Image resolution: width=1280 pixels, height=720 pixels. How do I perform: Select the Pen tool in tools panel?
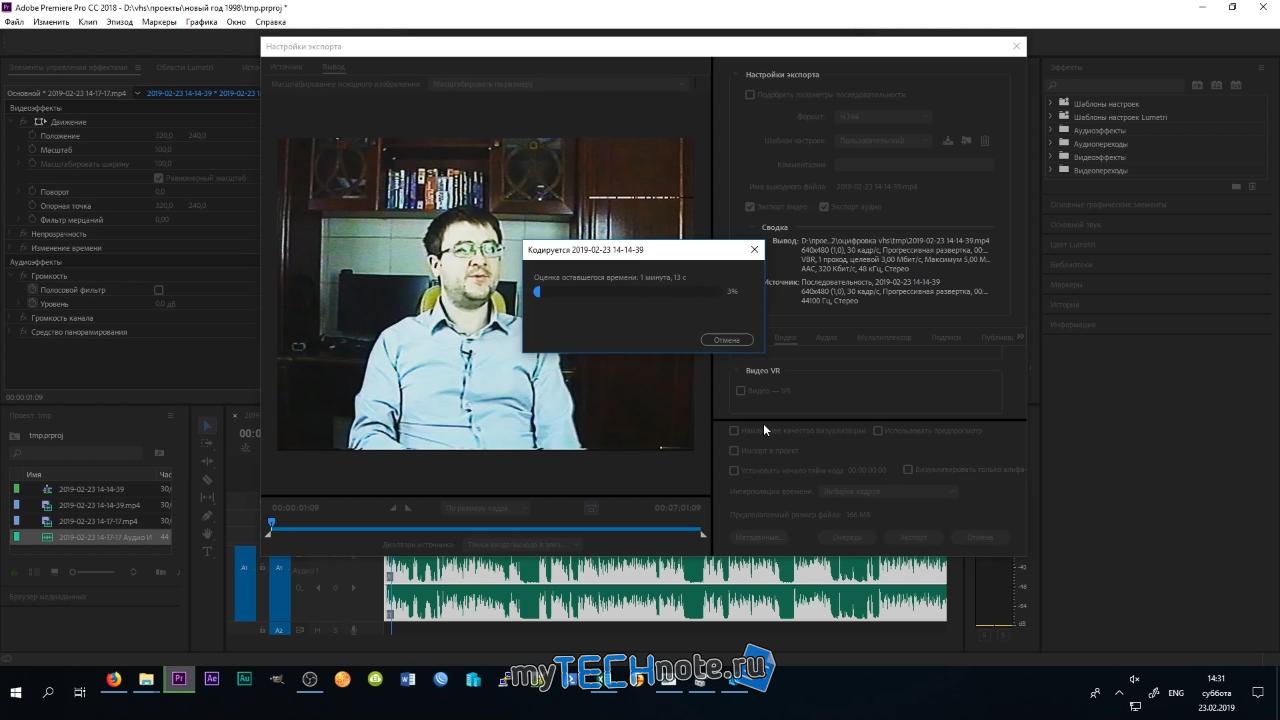207,516
